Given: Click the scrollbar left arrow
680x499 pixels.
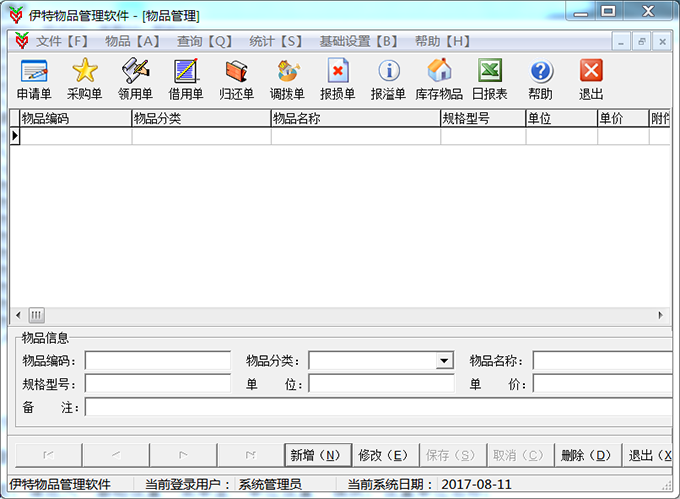Looking at the screenshot, I should pos(18,315).
